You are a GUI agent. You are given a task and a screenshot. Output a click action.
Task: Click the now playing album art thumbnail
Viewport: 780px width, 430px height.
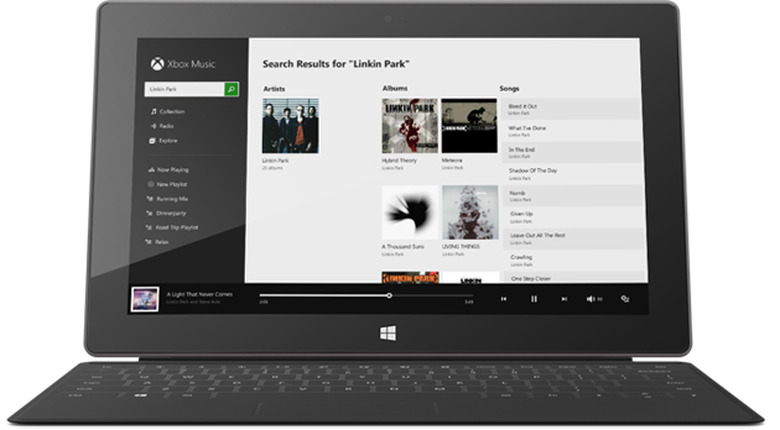(x=145, y=299)
